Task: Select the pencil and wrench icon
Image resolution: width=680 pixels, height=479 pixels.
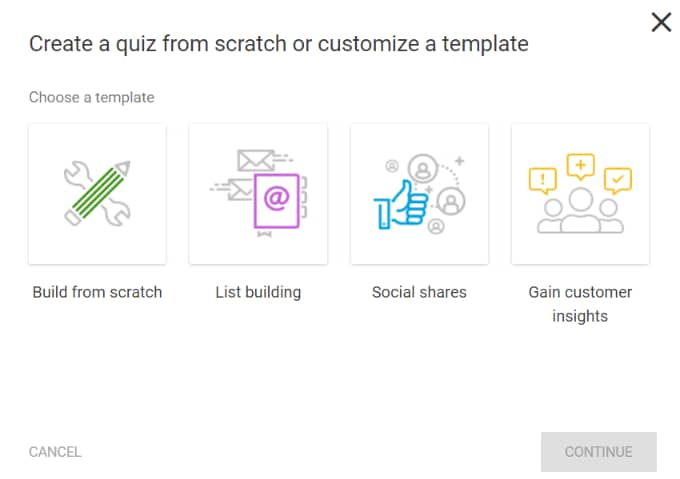Action: (97, 194)
